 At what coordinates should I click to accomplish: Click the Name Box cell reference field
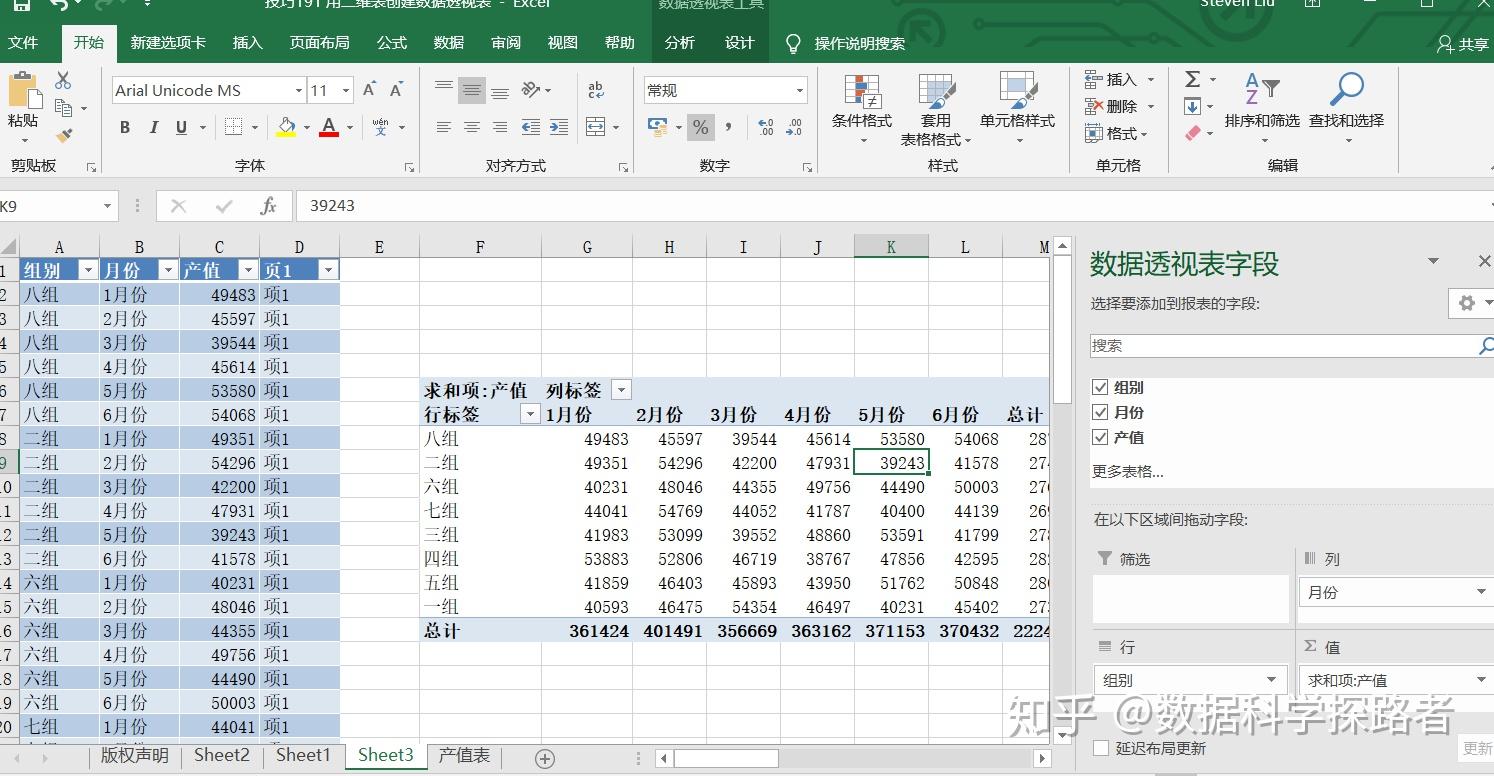coord(57,206)
